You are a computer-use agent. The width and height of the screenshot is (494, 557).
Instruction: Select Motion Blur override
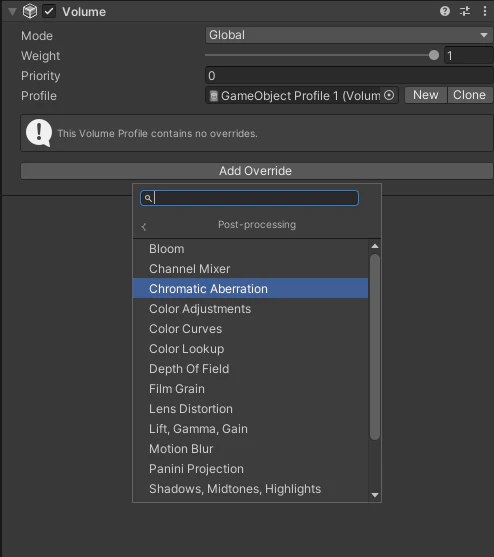[x=250, y=449]
